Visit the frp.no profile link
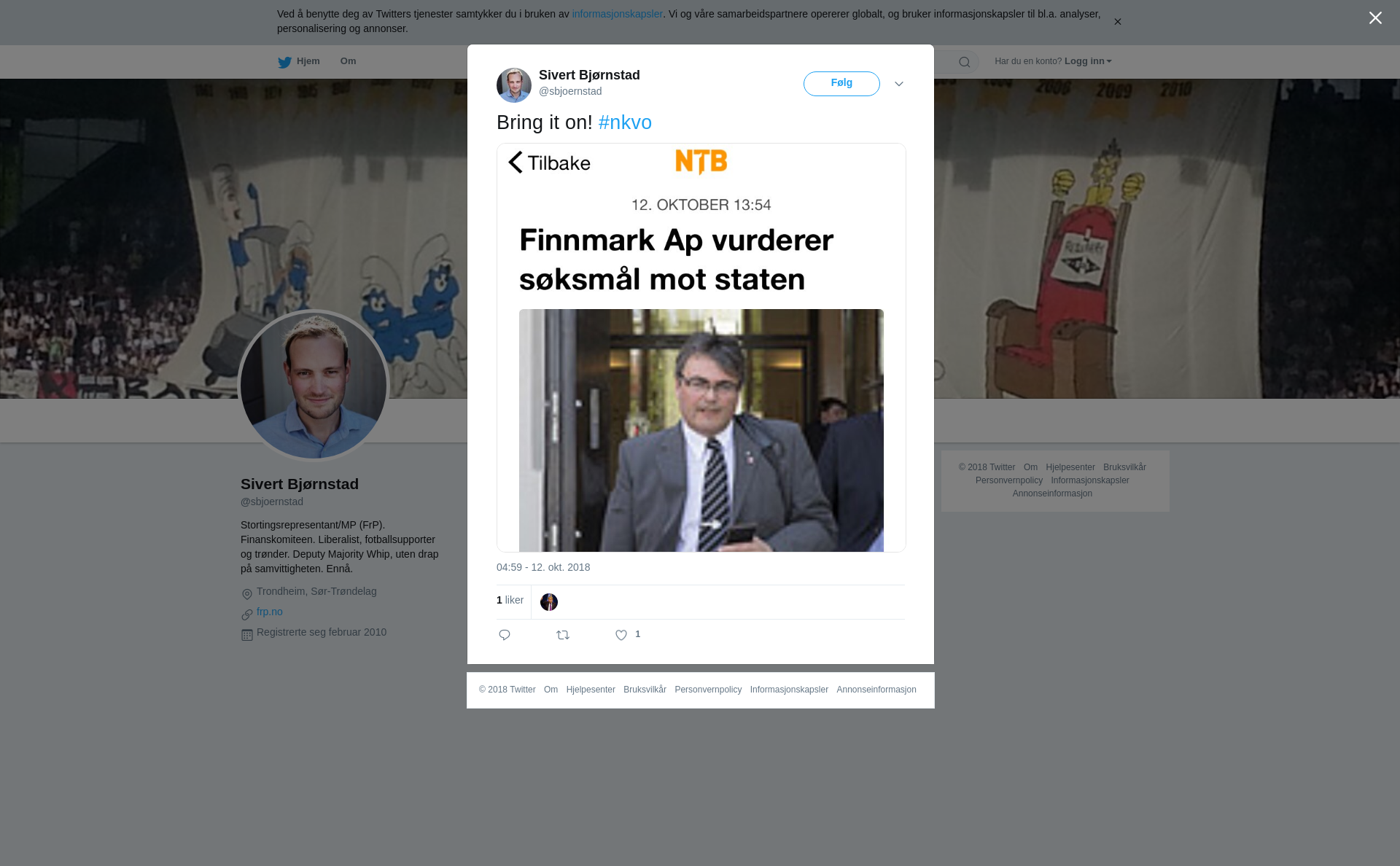 270,612
